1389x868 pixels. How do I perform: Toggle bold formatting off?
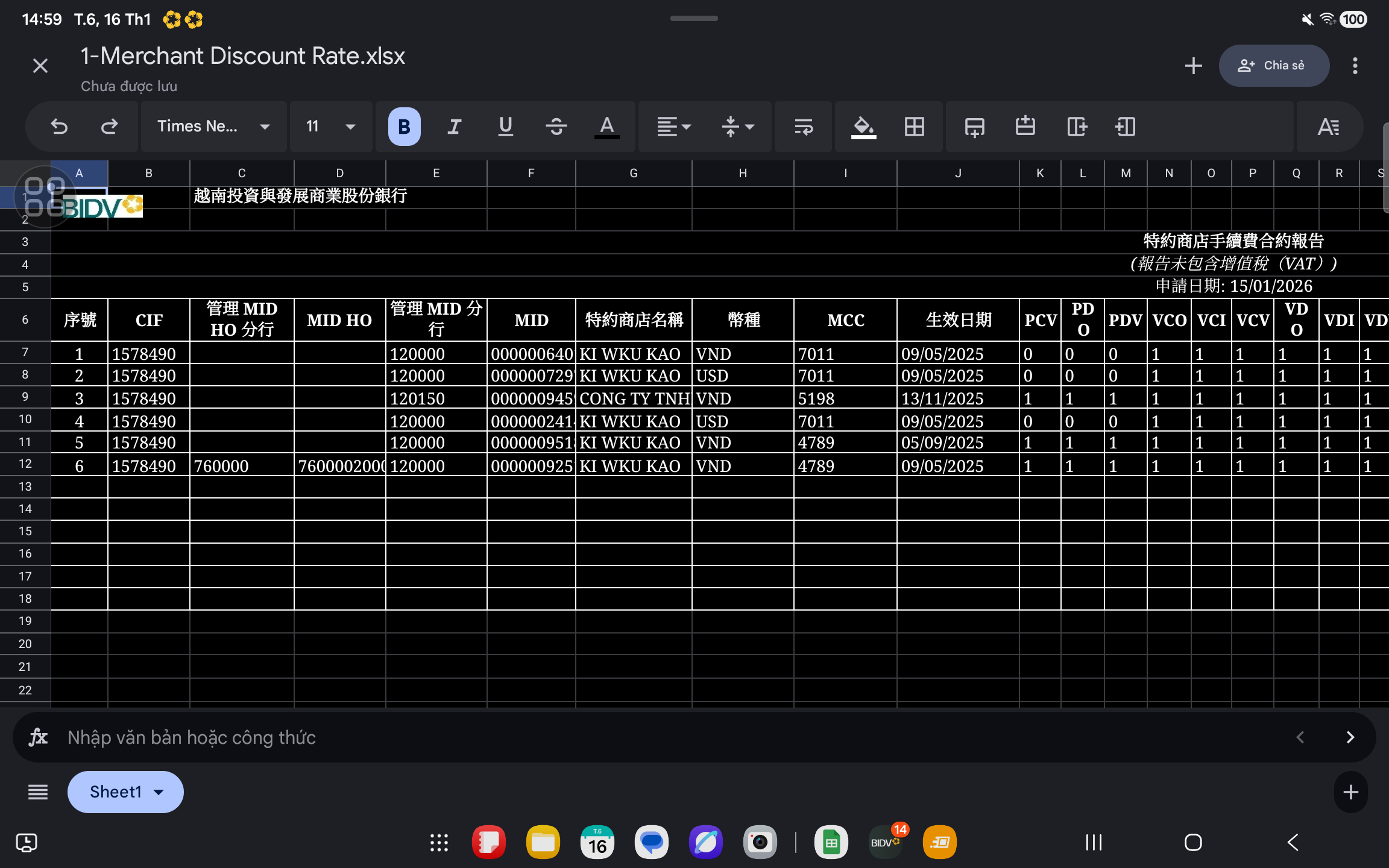[x=404, y=127]
